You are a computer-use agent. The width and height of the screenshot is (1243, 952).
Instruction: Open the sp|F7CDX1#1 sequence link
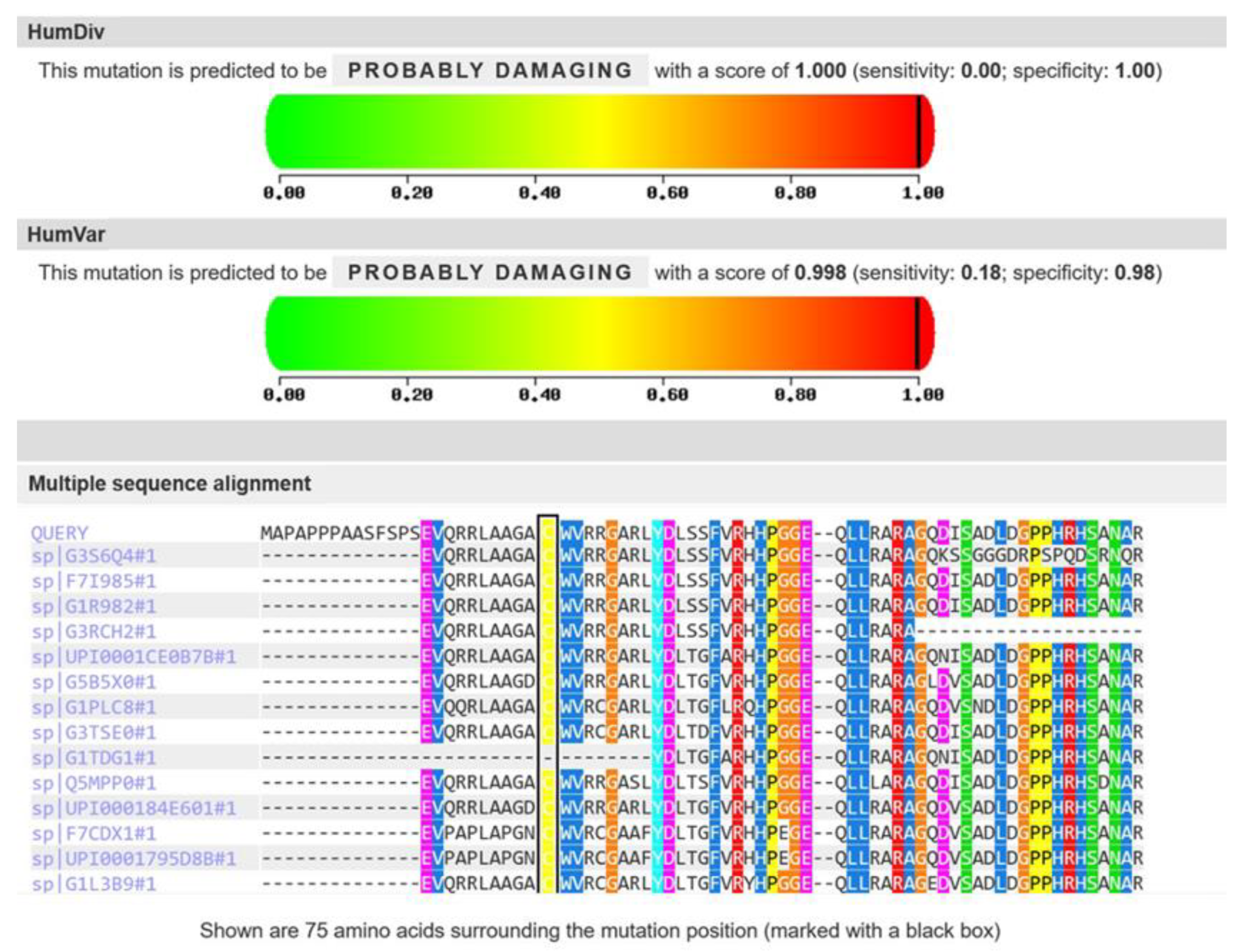tap(93, 834)
